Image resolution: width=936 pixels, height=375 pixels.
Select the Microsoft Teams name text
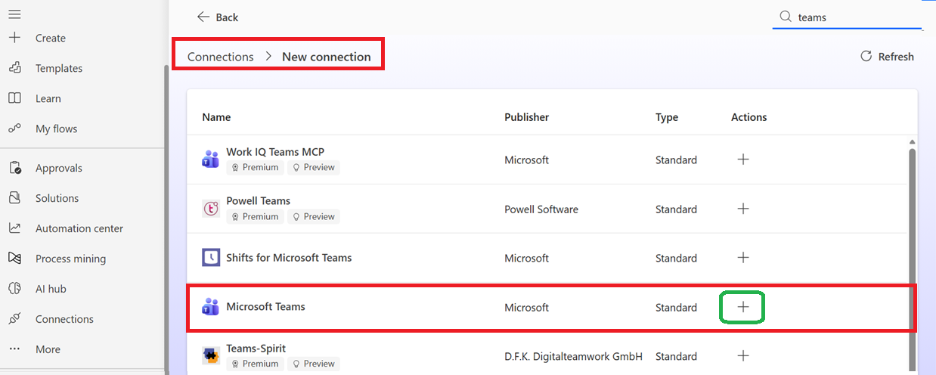point(266,307)
